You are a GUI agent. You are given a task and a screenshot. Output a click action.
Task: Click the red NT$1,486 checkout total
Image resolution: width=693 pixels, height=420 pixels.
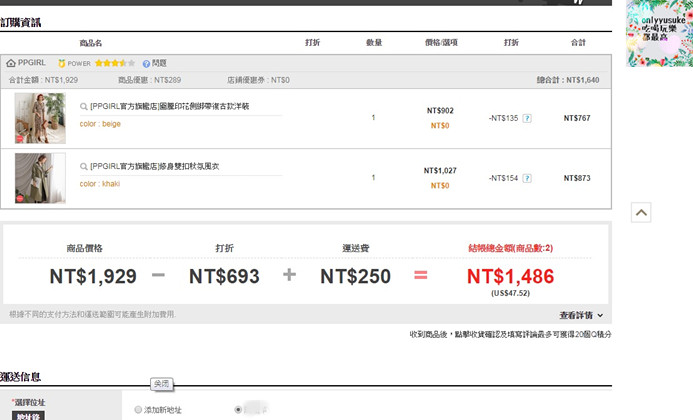[x=510, y=276]
